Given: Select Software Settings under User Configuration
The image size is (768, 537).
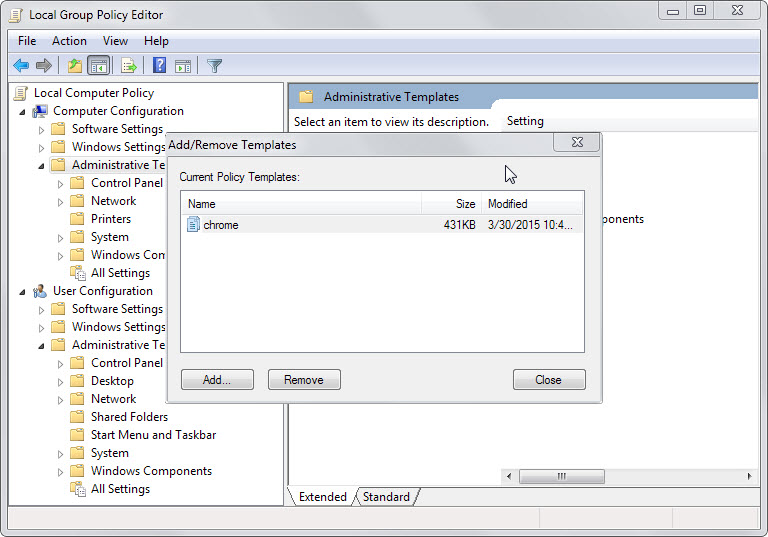Looking at the screenshot, I should [118, 309].
